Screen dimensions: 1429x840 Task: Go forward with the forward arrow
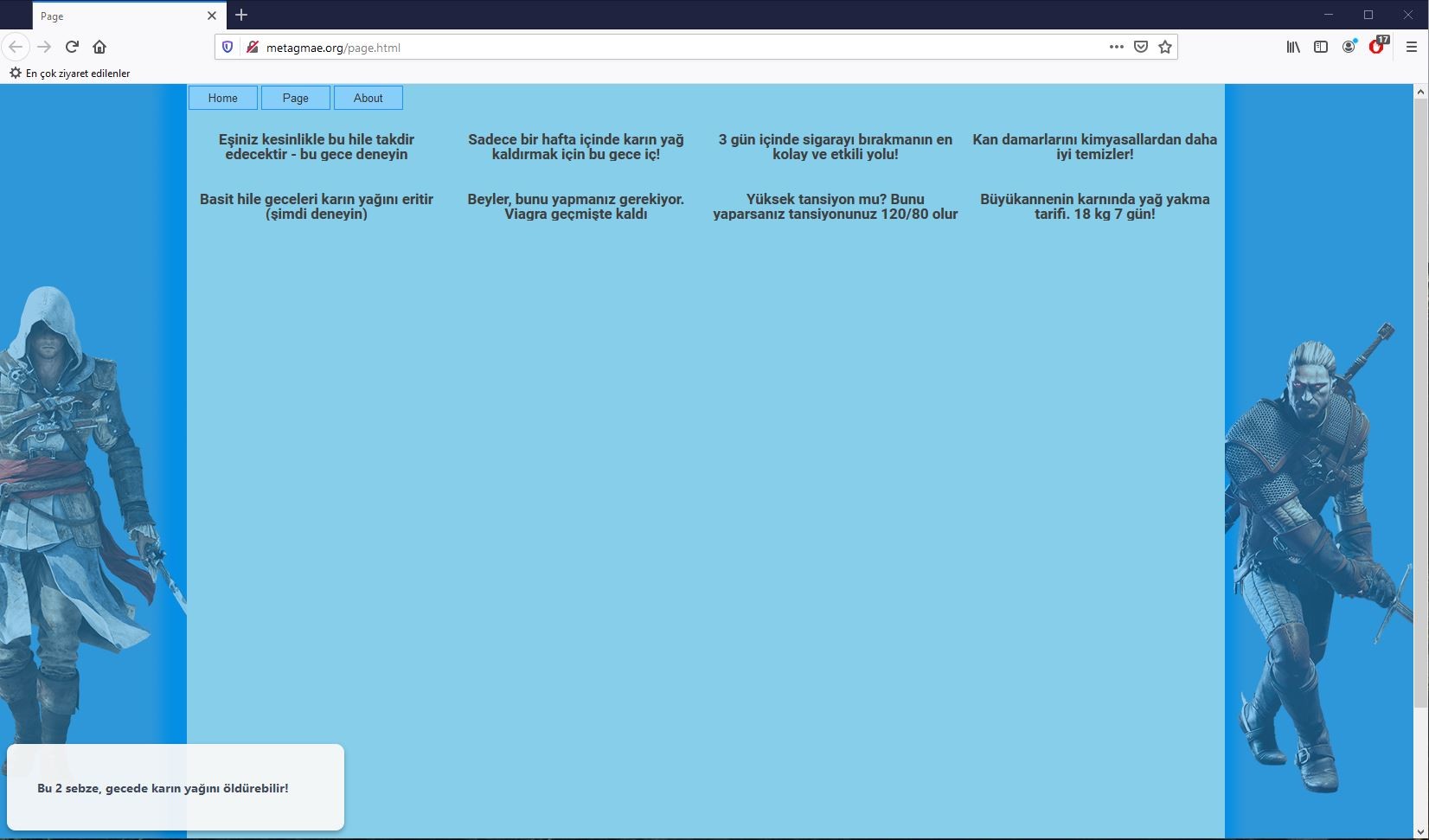point(44,47)
